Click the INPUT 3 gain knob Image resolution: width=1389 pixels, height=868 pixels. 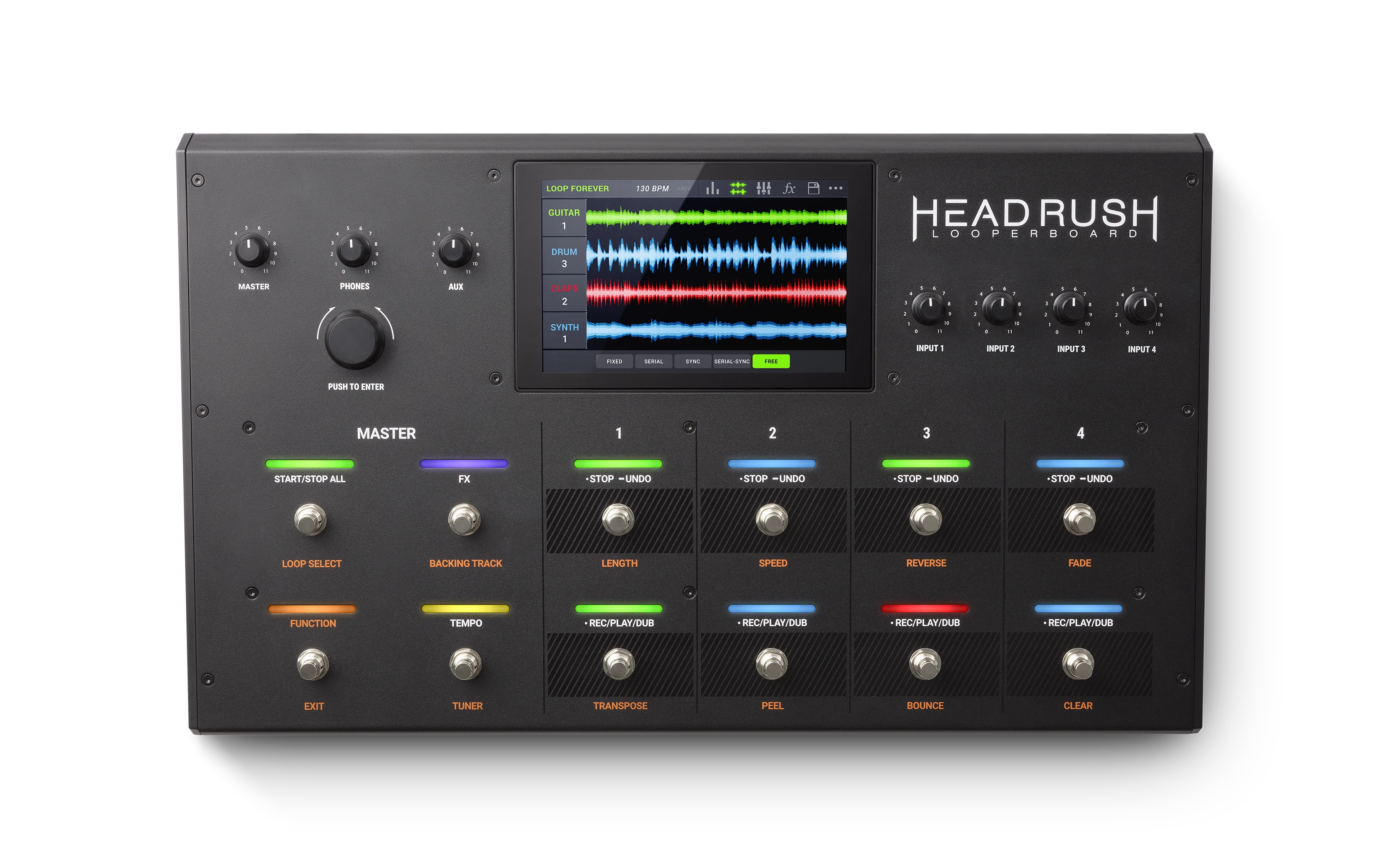click(1069, 309)
